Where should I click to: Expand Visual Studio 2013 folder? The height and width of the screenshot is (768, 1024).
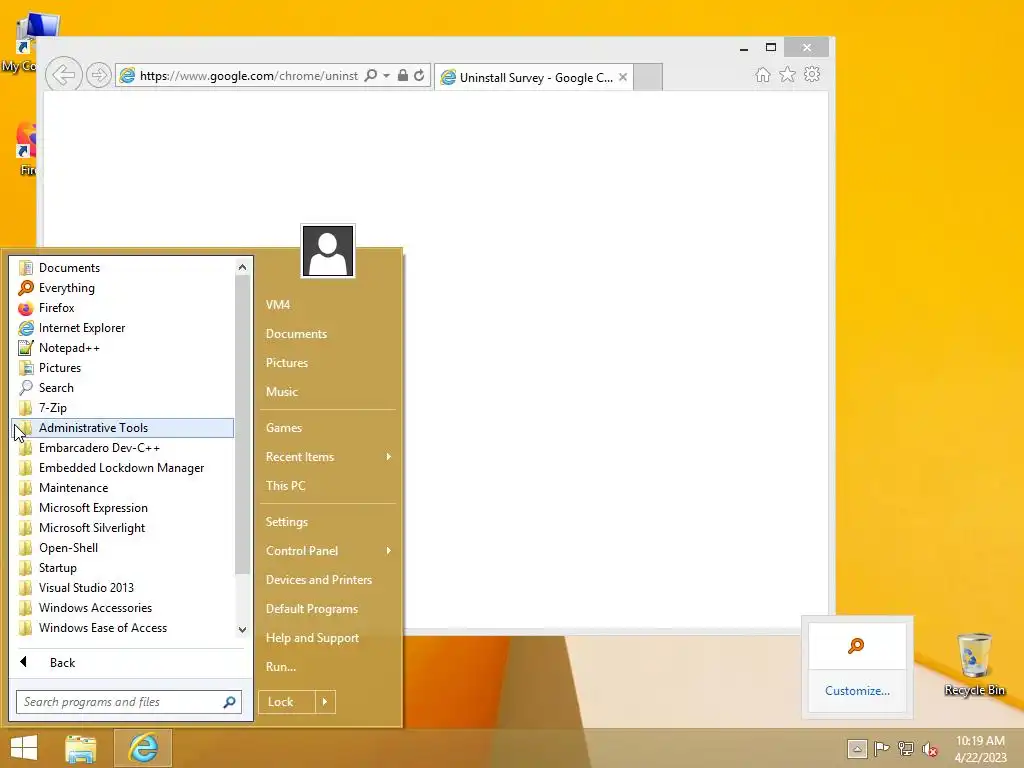click(x=123, y=588)
